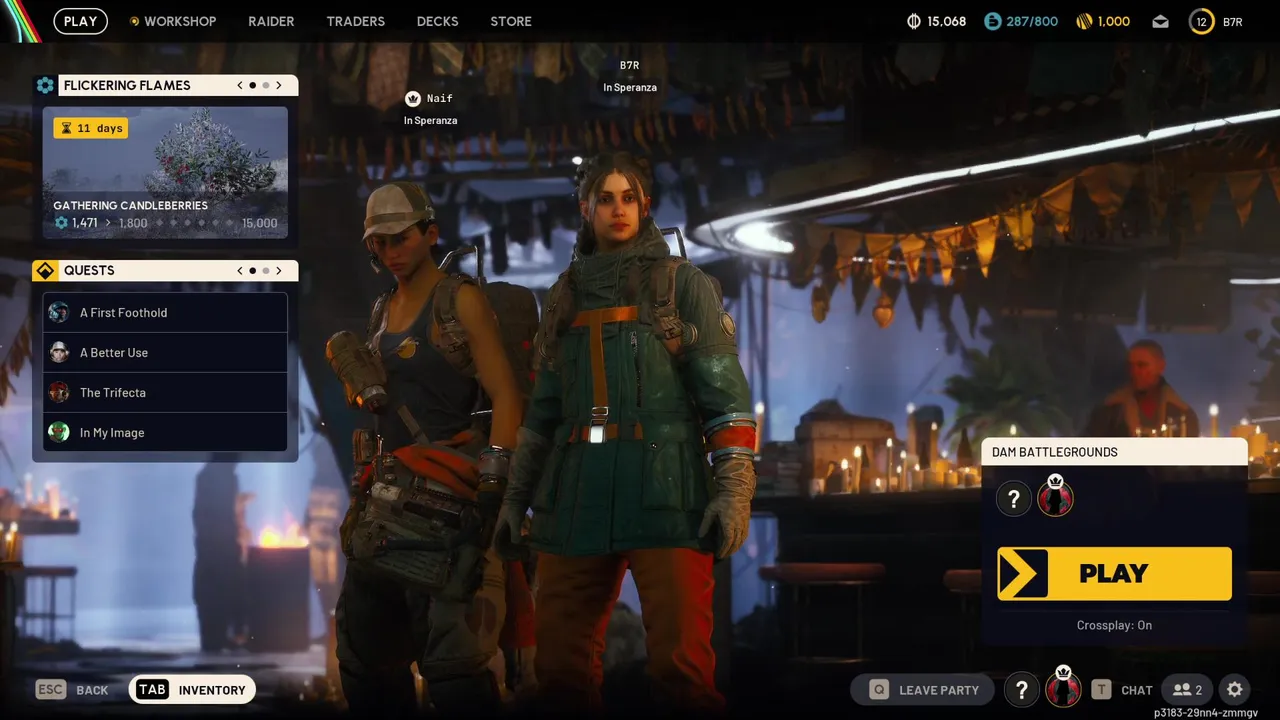Go to next Flickering Flames event page
This screenshot has height=720, width=1280.
[x=279, y=85]
